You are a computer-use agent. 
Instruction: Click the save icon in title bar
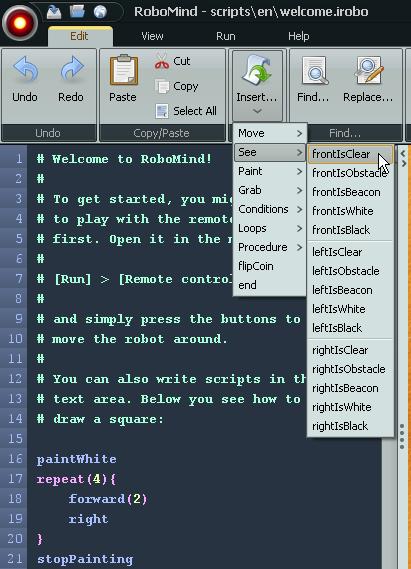tap(54, 12)
